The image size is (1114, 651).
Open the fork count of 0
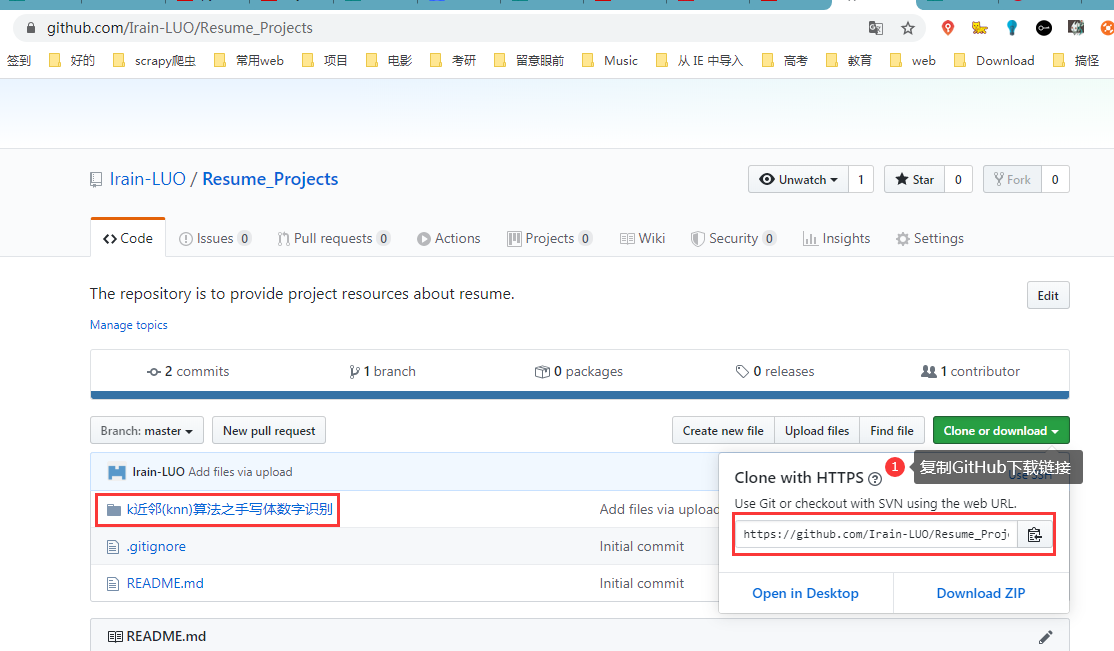click(1055, 180)
